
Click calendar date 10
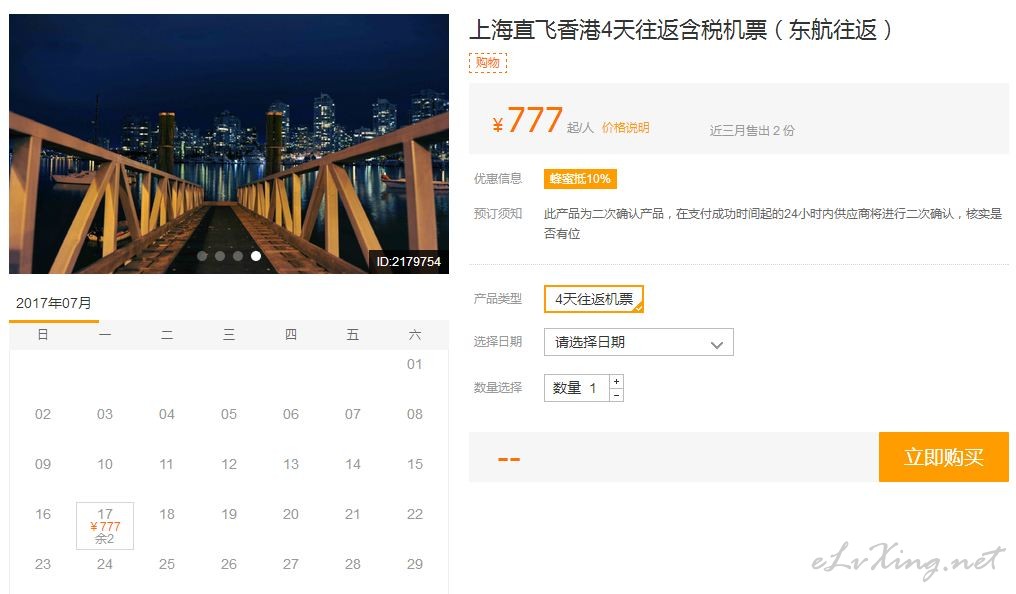pos(105,464)
